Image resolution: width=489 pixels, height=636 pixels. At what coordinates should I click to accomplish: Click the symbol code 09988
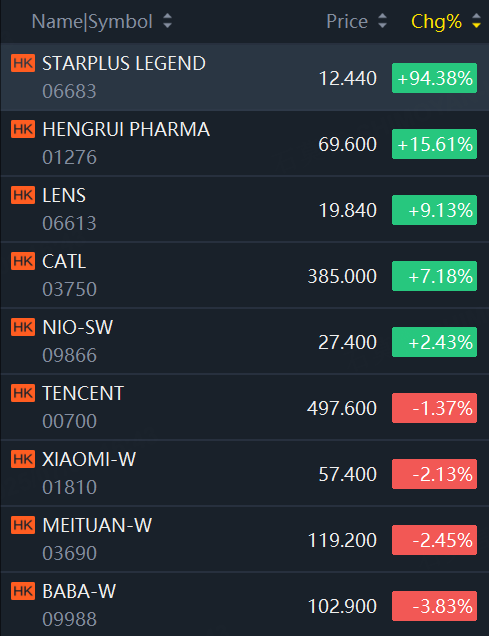click(69, 619)
